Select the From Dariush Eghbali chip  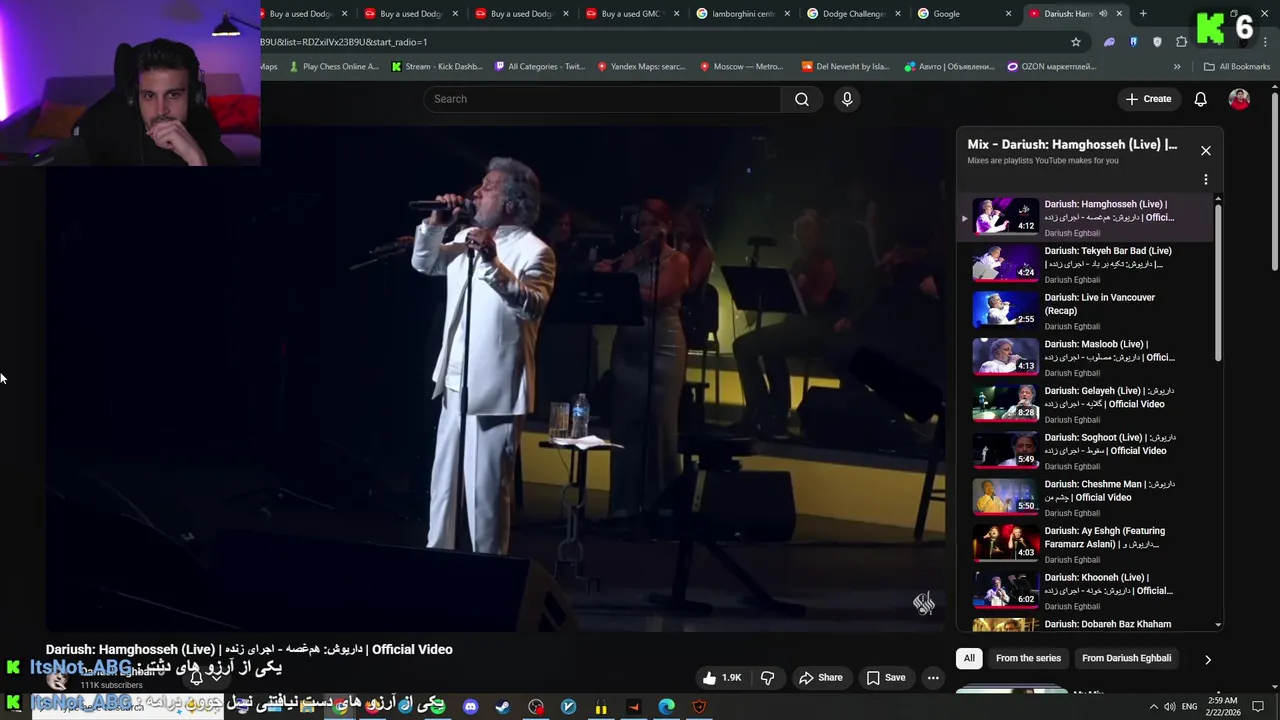point(1126,658)
